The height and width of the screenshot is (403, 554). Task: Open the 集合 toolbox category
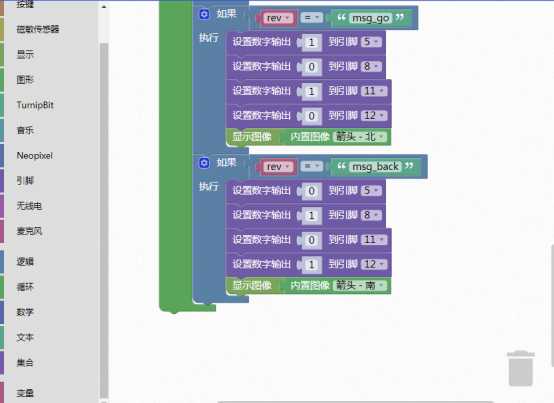pyautogui.click(x=25, y=363)
